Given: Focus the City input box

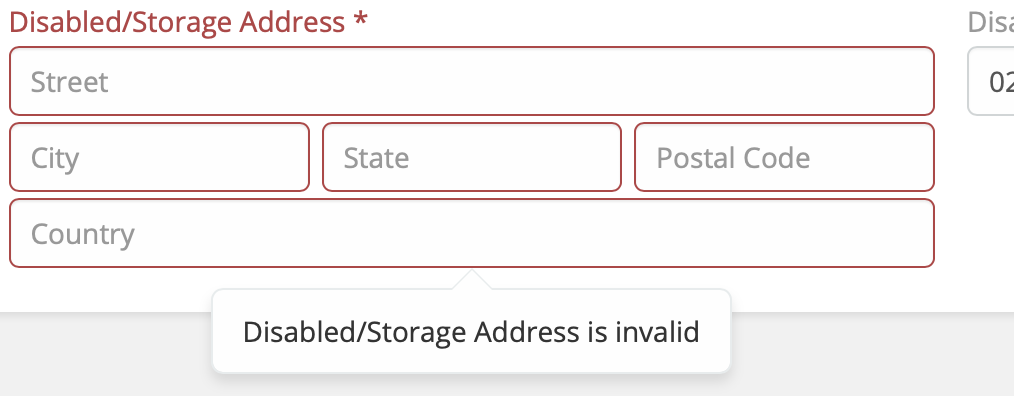Looking at the screenshot, I should pos(159,157).
